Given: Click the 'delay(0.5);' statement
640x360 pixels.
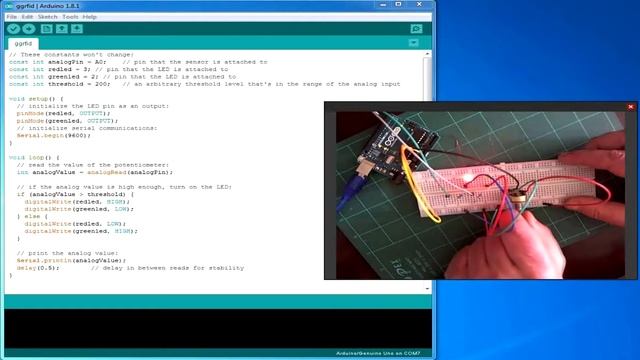Looking at the screenshot, I should pos(38,268).
